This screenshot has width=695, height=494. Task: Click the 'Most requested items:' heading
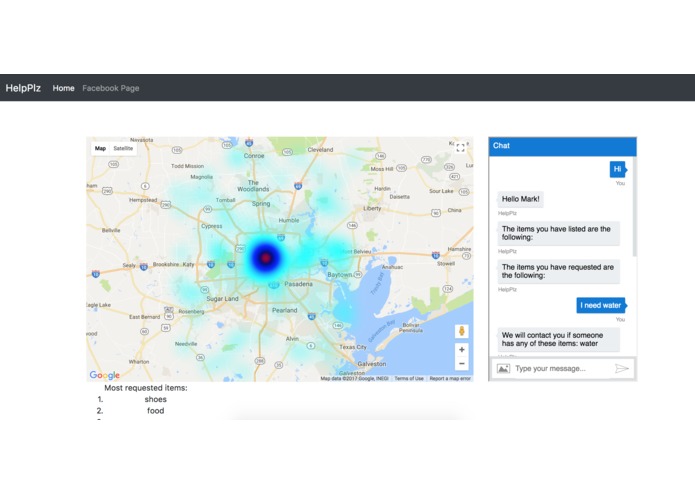tap(146, 388)
